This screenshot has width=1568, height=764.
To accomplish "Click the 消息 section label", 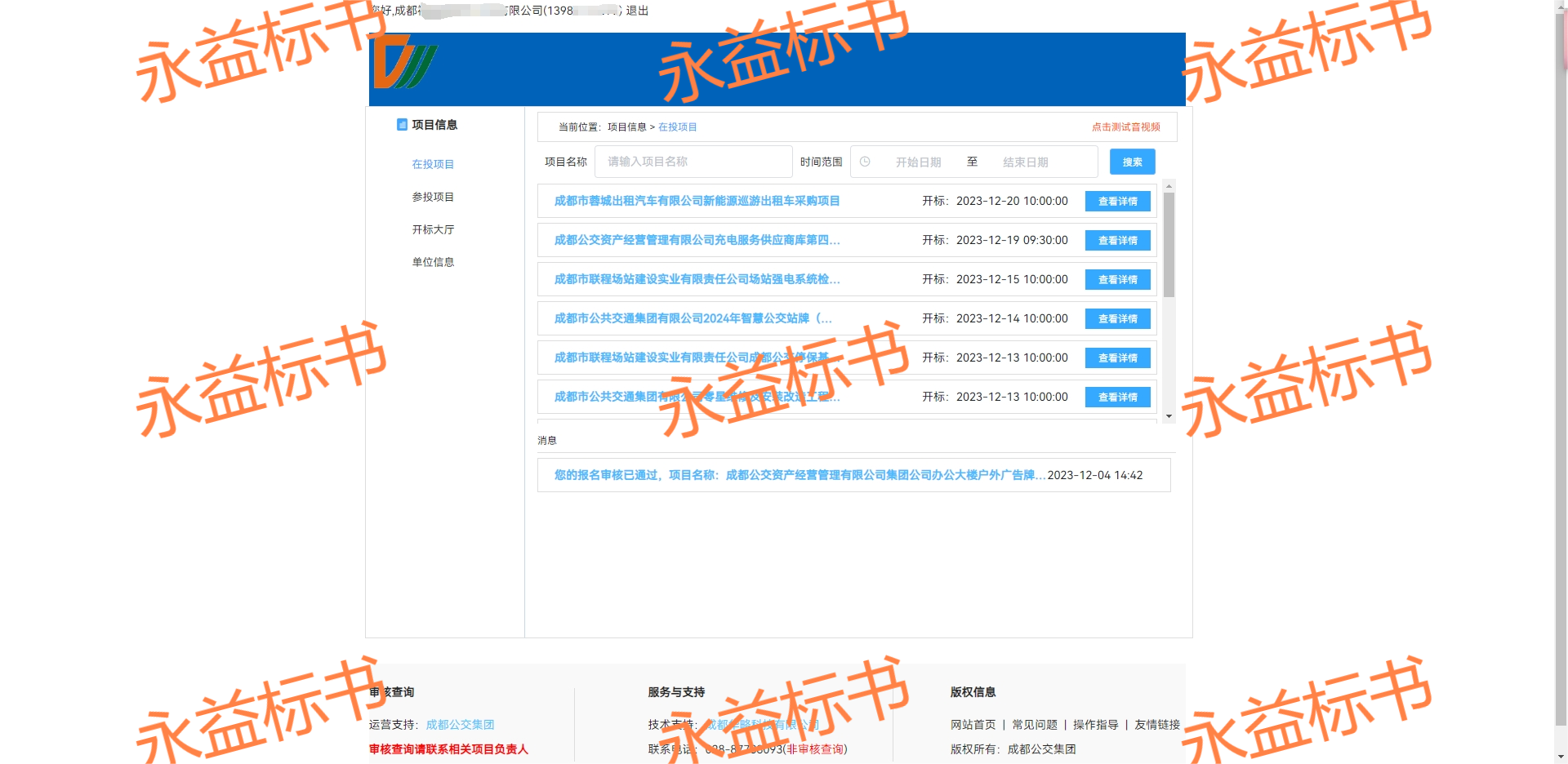I will (x=547, y=441).
